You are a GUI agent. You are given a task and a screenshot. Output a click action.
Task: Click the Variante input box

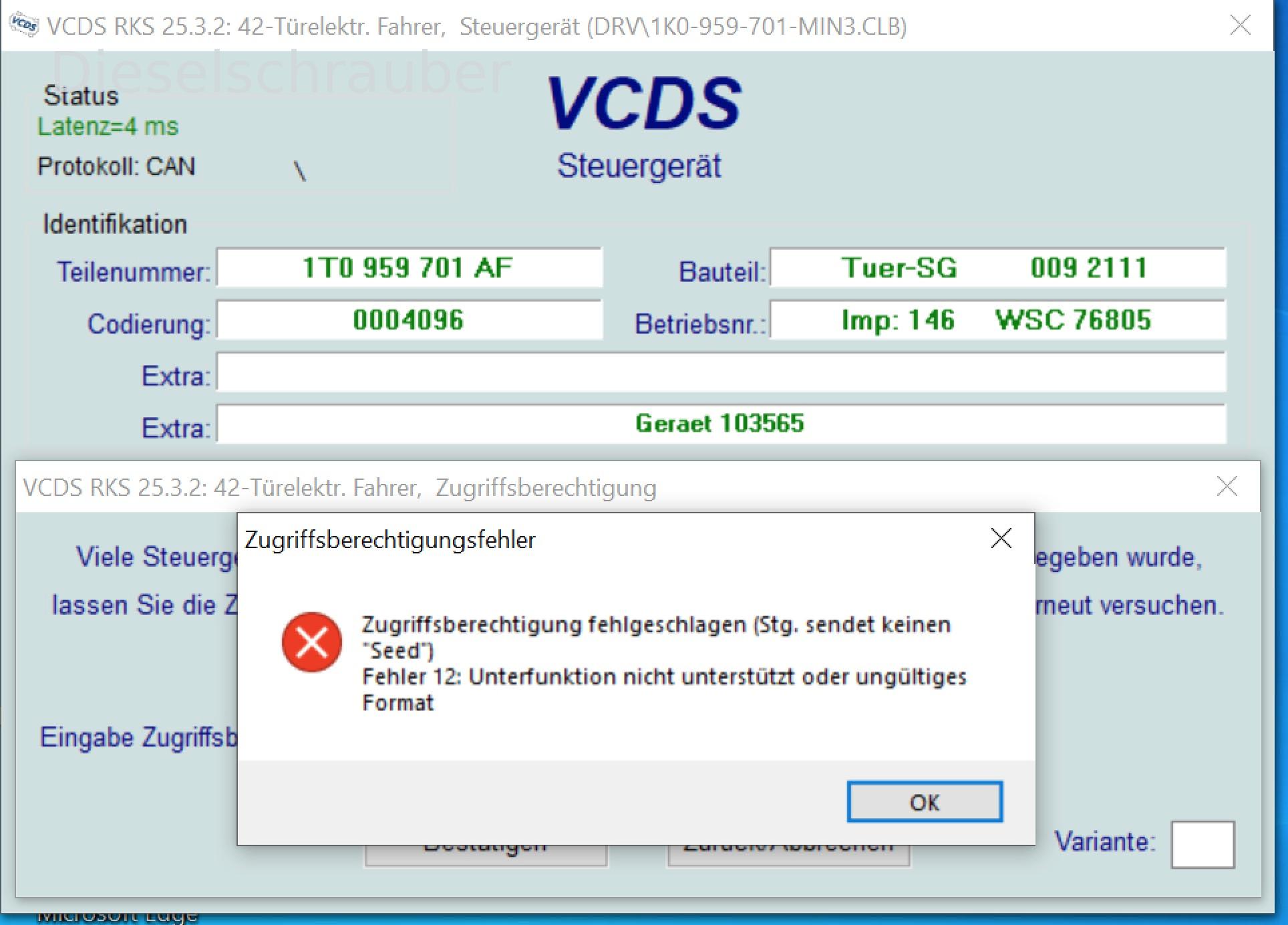1202,845
